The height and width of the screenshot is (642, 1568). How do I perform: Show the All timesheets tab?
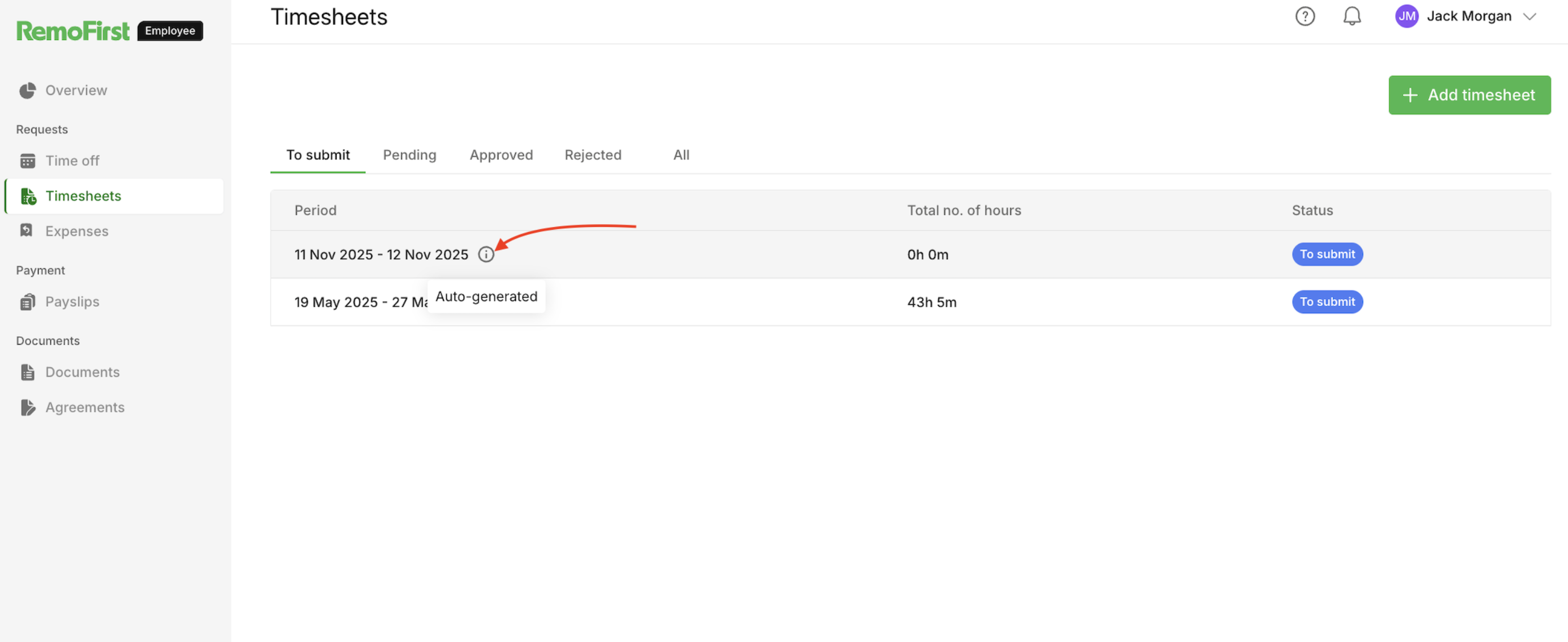[x=680, y=155]
